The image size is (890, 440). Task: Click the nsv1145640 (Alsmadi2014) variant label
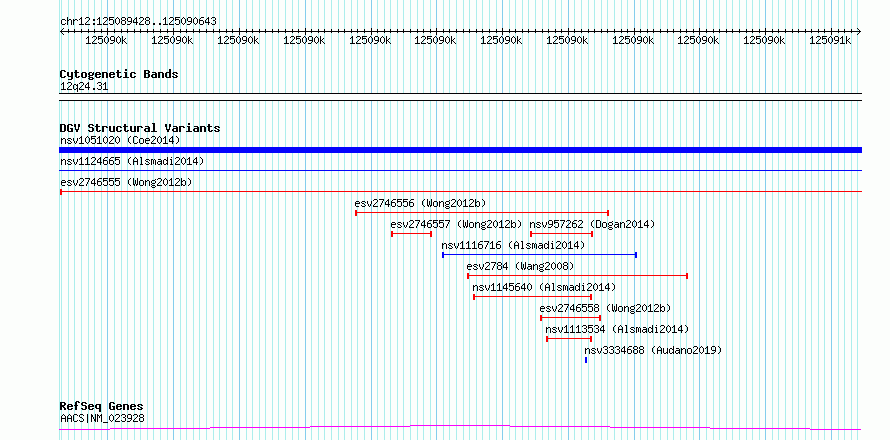tap(544, 287)
